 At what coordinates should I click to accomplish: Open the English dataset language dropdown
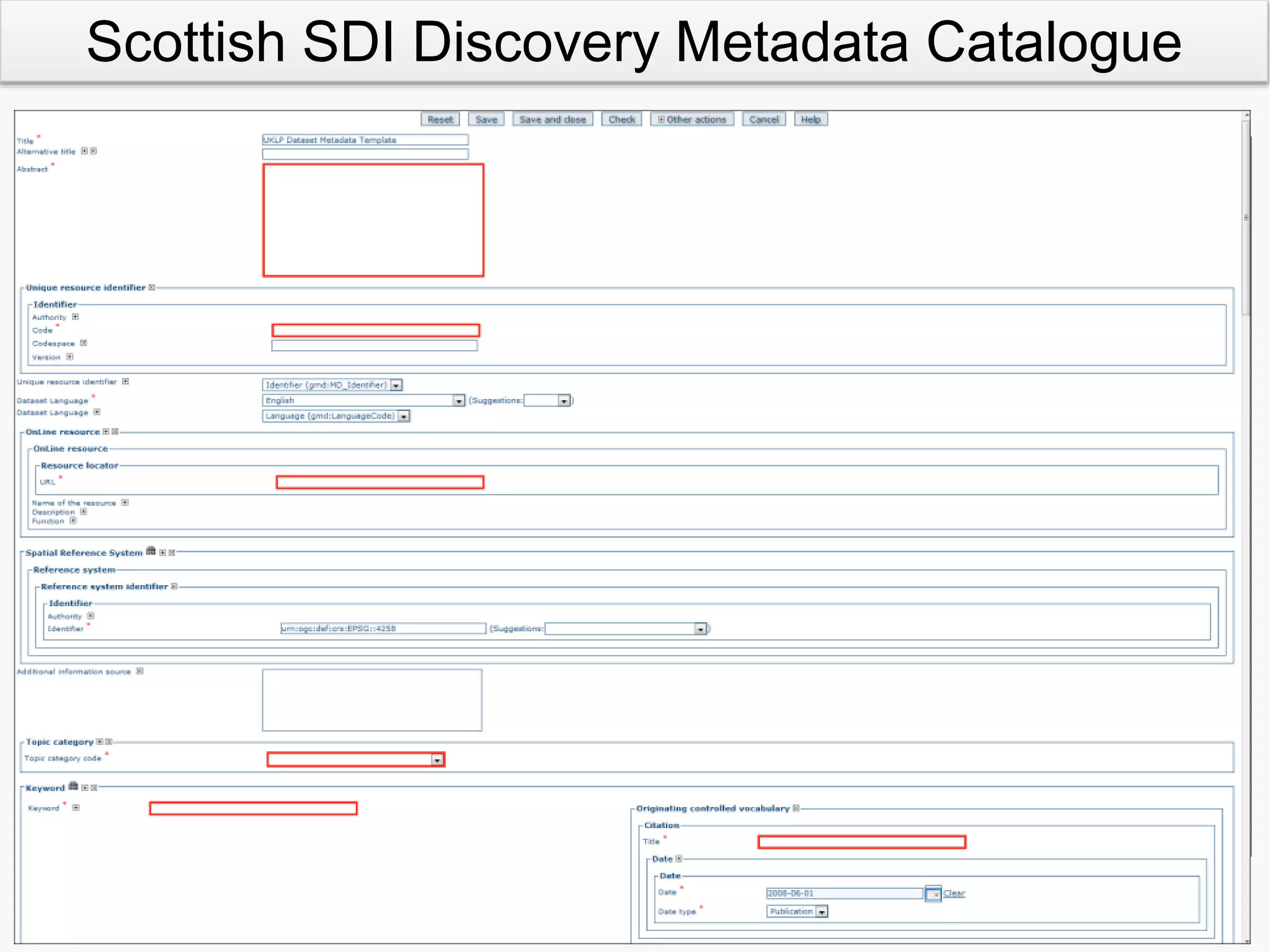coord(363,401)
